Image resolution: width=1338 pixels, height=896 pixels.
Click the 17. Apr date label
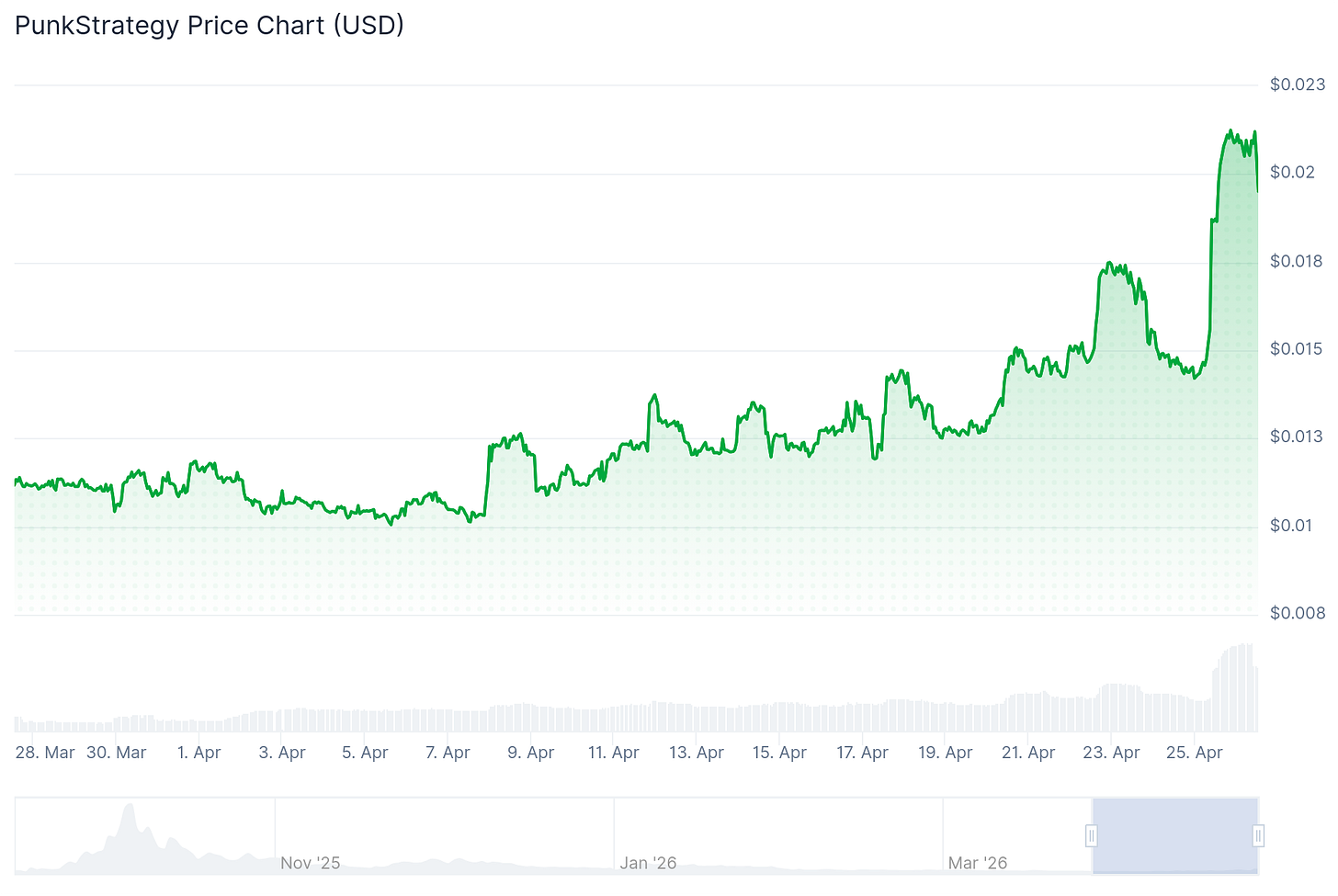pyautogui.click(x=862, y=753)
